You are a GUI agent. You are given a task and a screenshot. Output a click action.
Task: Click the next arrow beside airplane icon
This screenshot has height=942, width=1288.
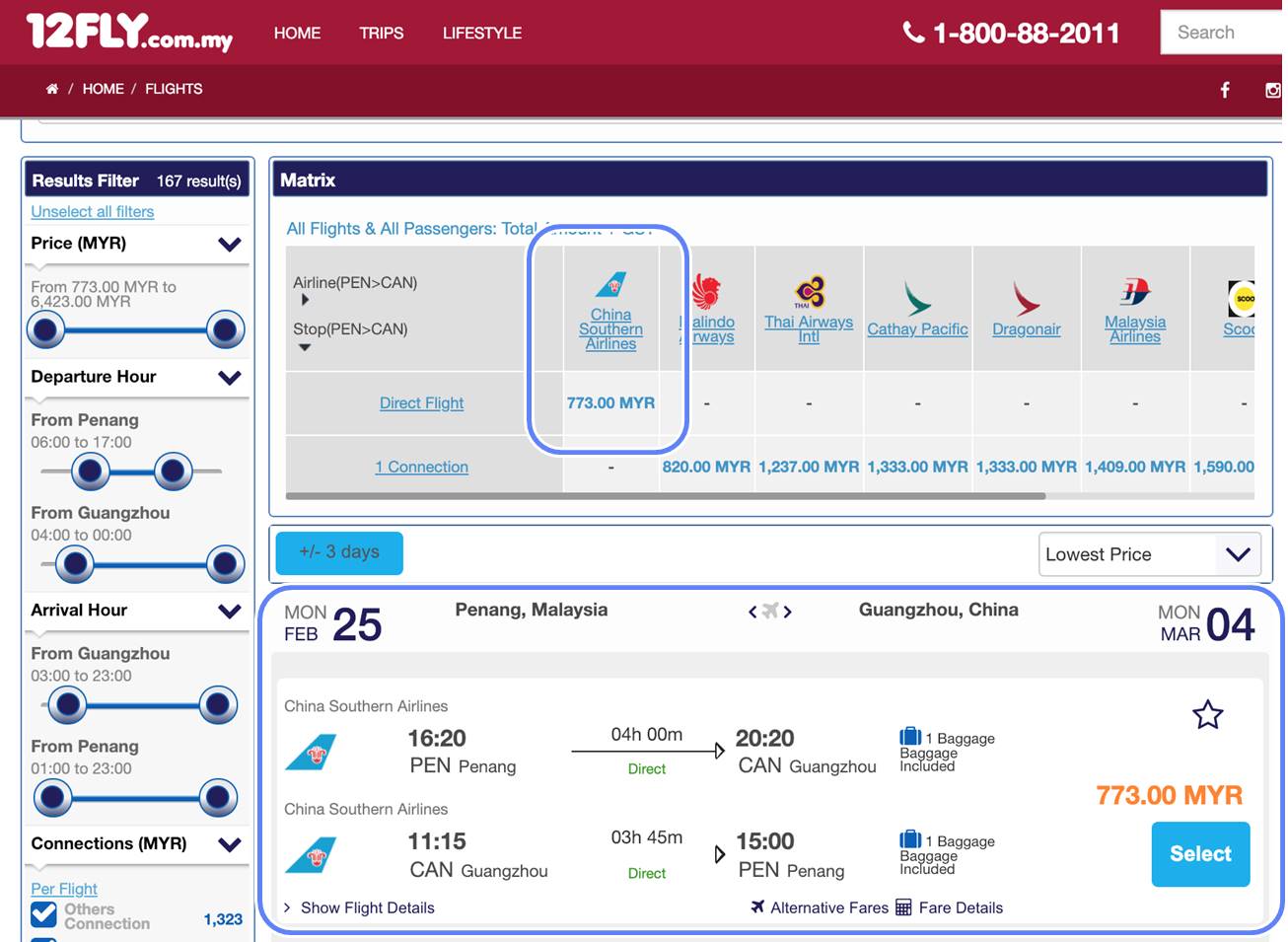point(788,612)
